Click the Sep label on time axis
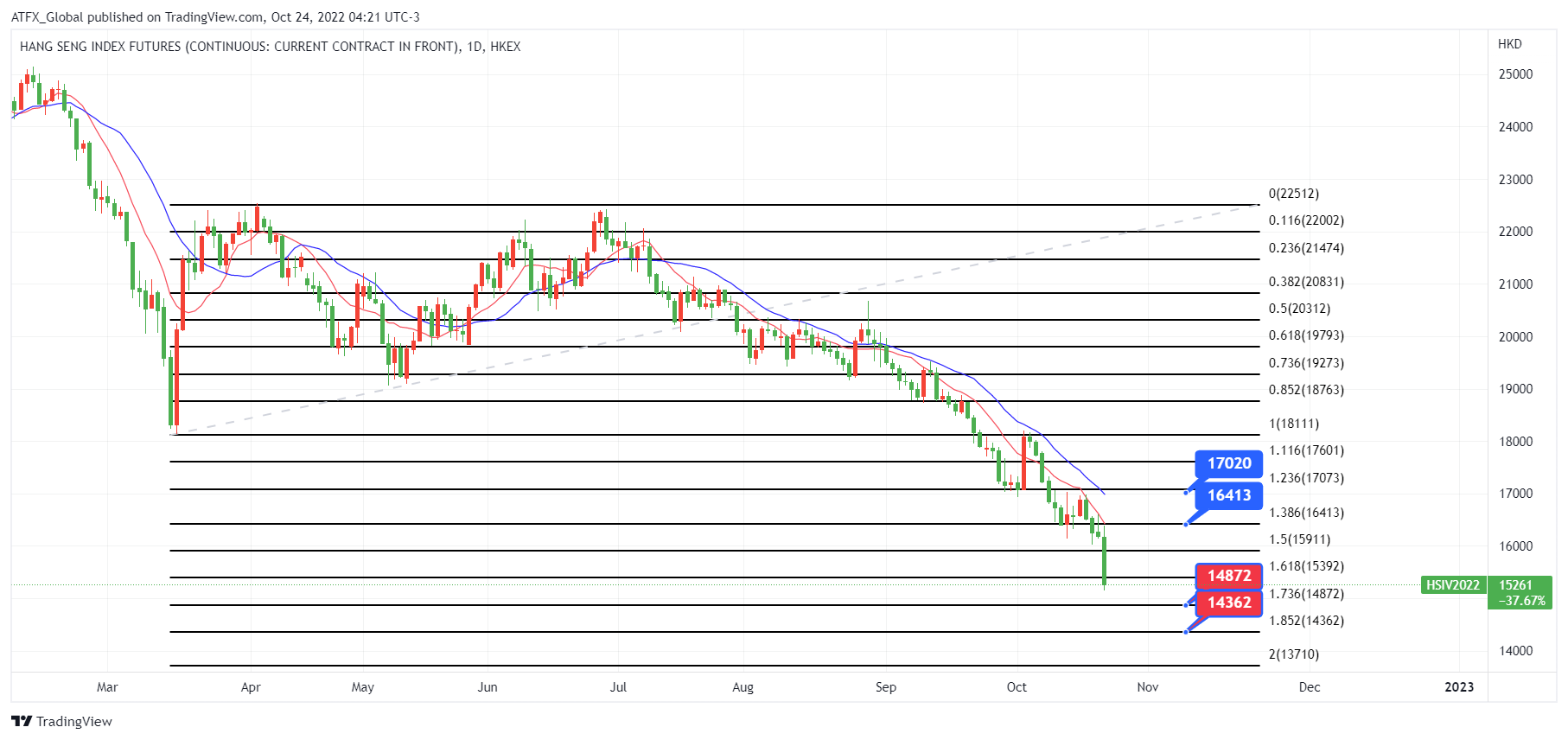 pyautogui.click(x=886, y=687)
